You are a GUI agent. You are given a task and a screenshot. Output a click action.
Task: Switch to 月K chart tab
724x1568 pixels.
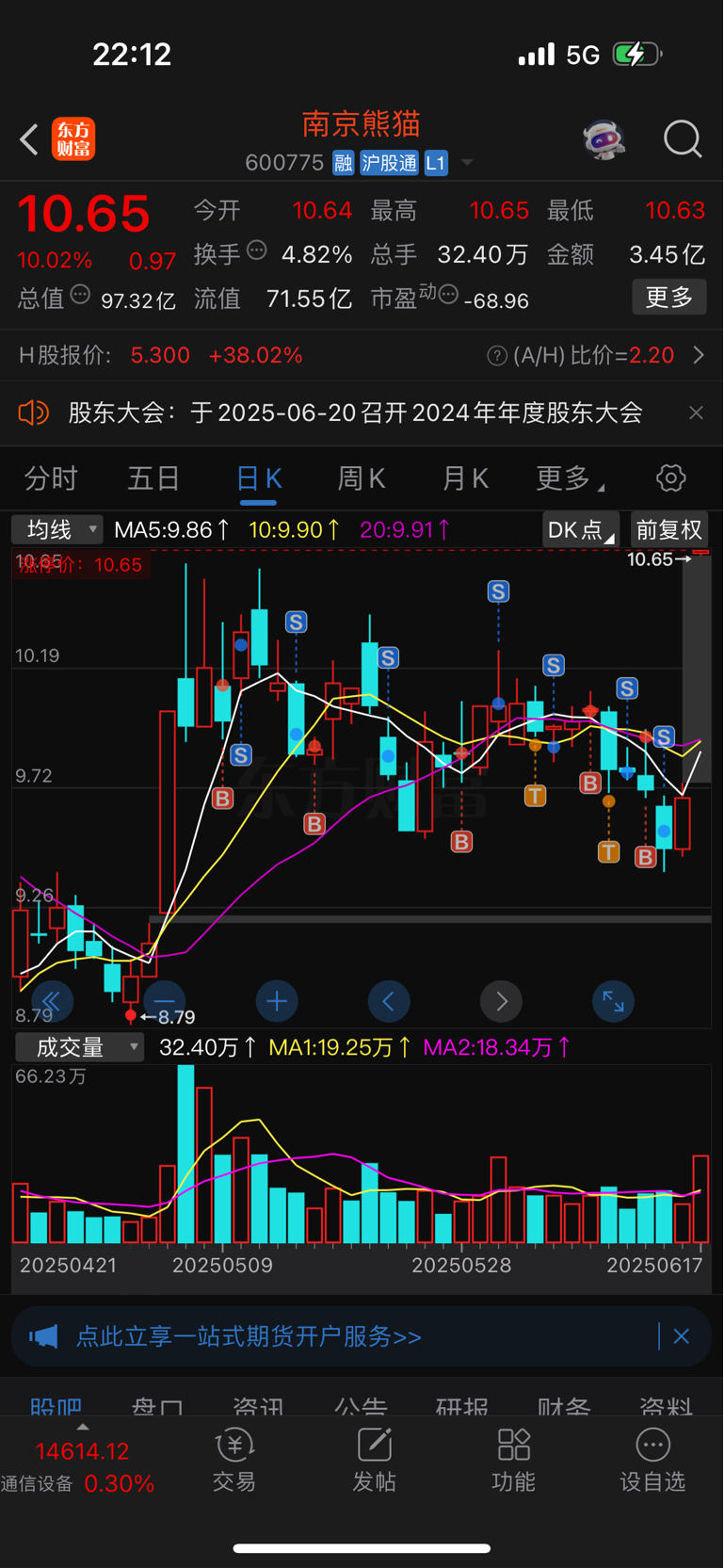(465, 478)
